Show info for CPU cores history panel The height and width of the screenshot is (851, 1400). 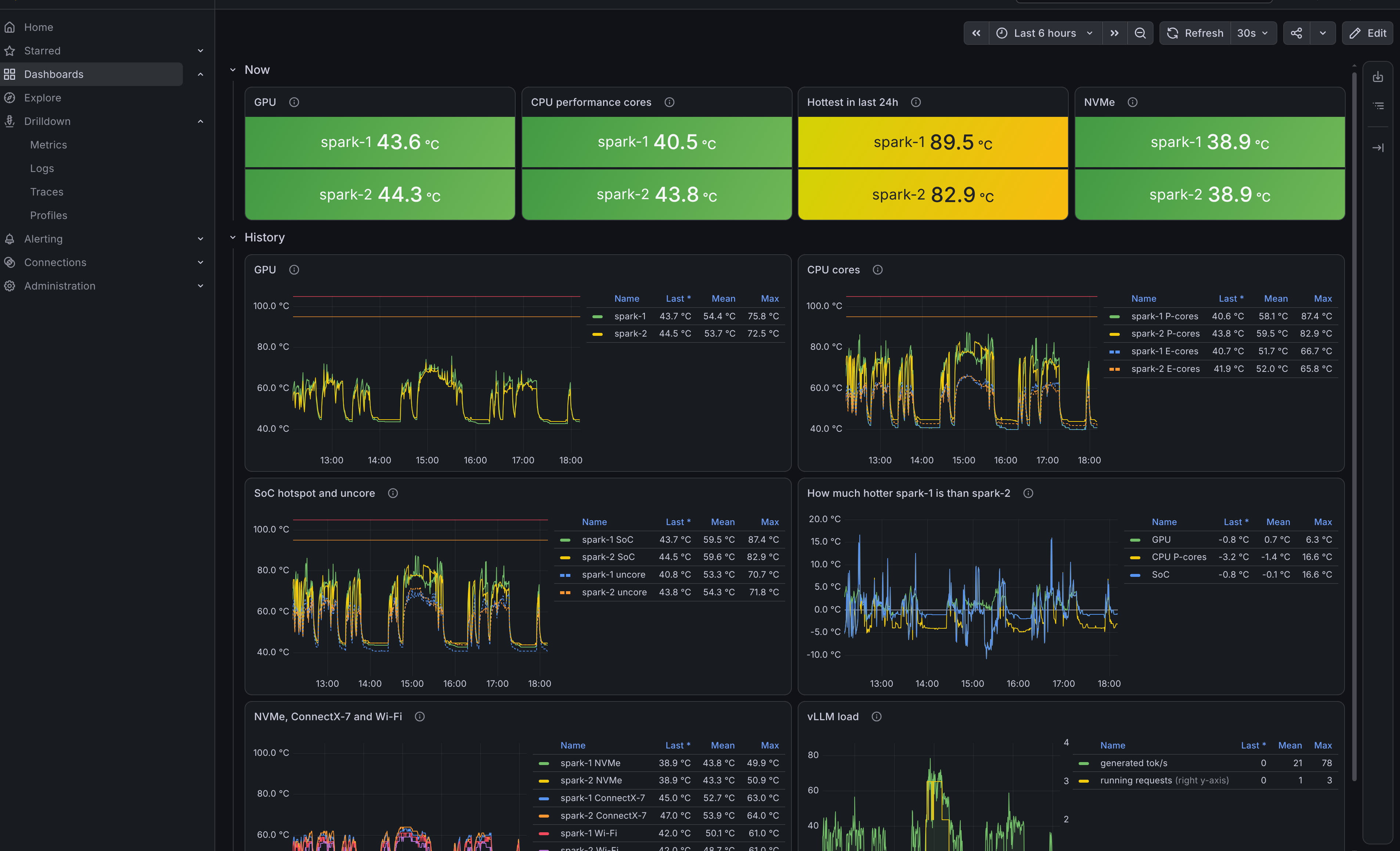(877, 270)
